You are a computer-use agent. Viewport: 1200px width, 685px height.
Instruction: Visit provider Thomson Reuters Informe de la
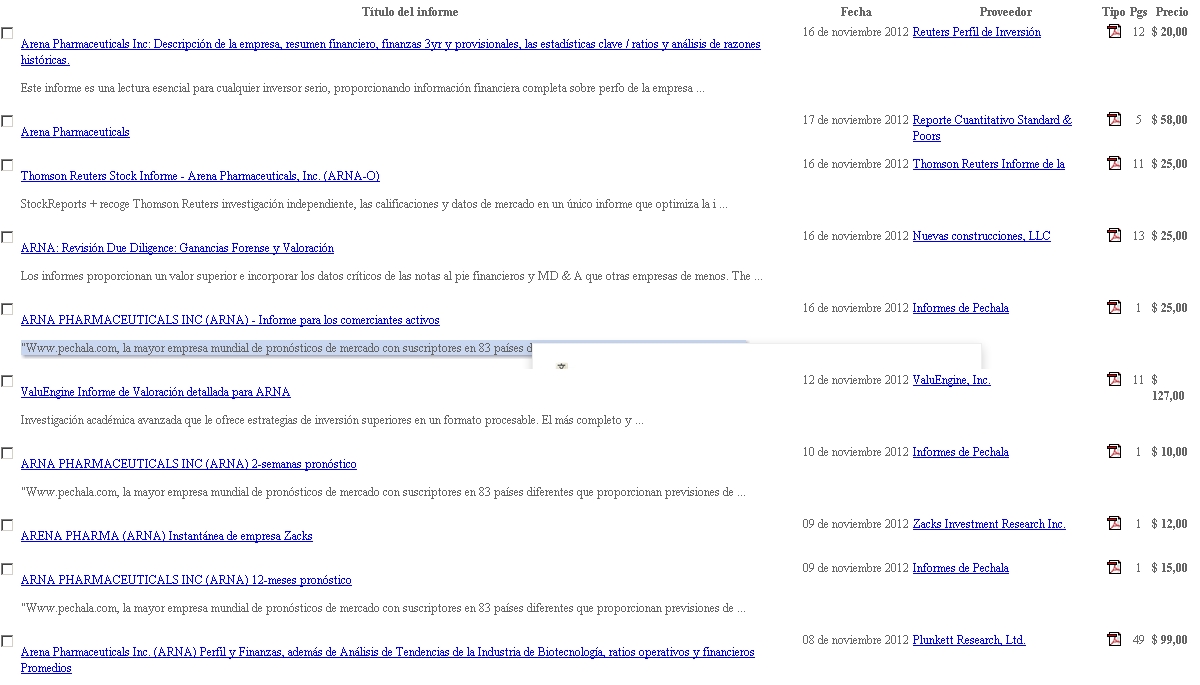tap(988, 164)
